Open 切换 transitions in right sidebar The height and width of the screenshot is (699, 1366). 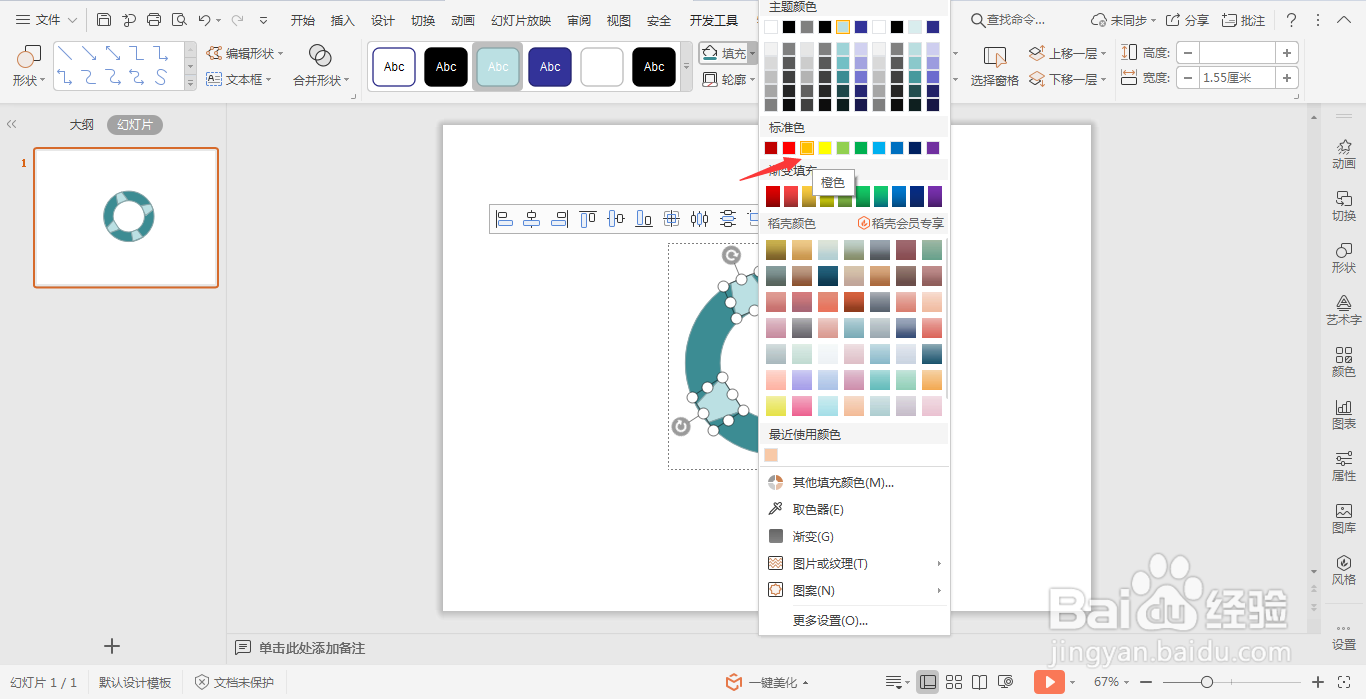click(x=1344, y=205)
